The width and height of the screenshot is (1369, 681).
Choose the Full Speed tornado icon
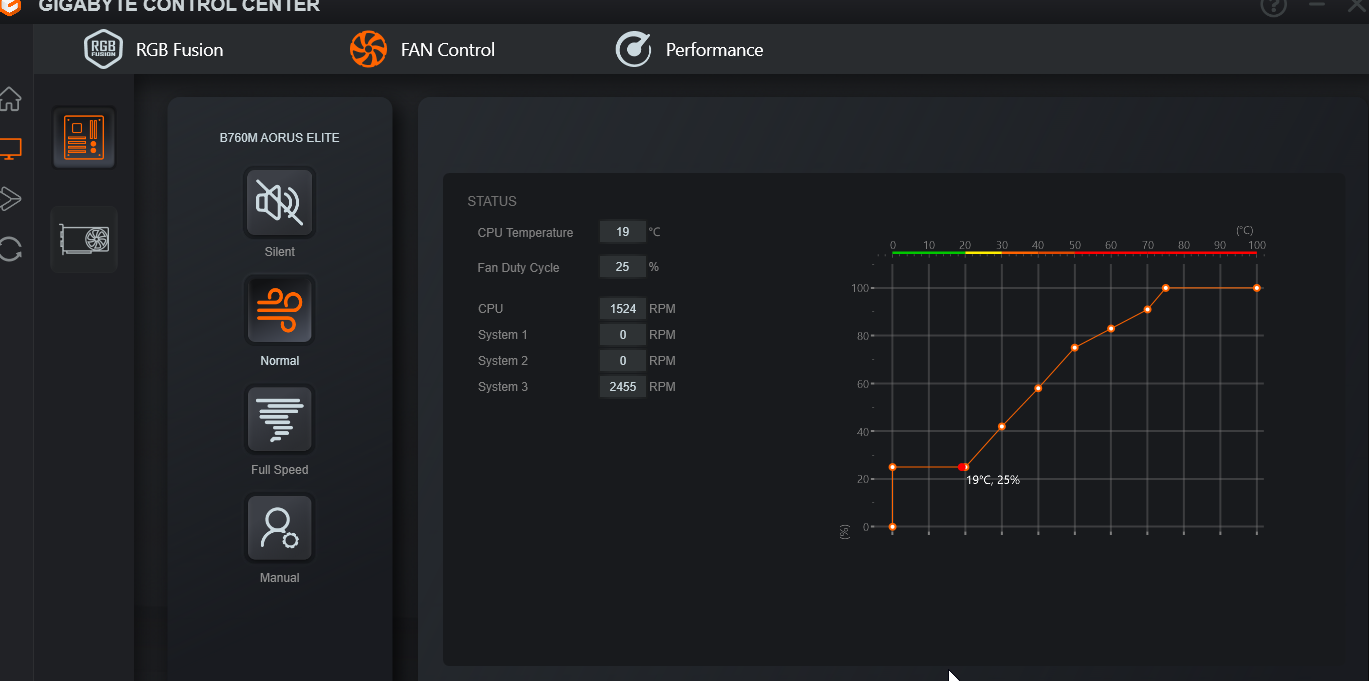(280, 419)
